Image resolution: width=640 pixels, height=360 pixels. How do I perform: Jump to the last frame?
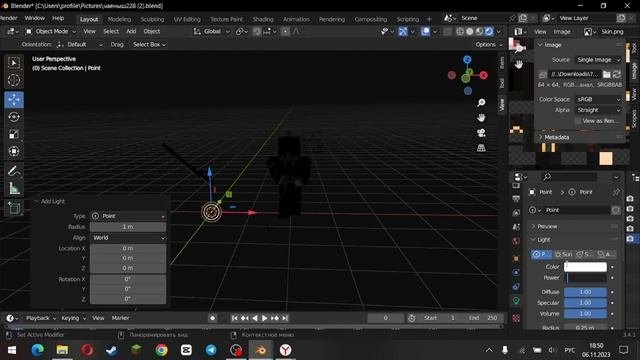285,318
